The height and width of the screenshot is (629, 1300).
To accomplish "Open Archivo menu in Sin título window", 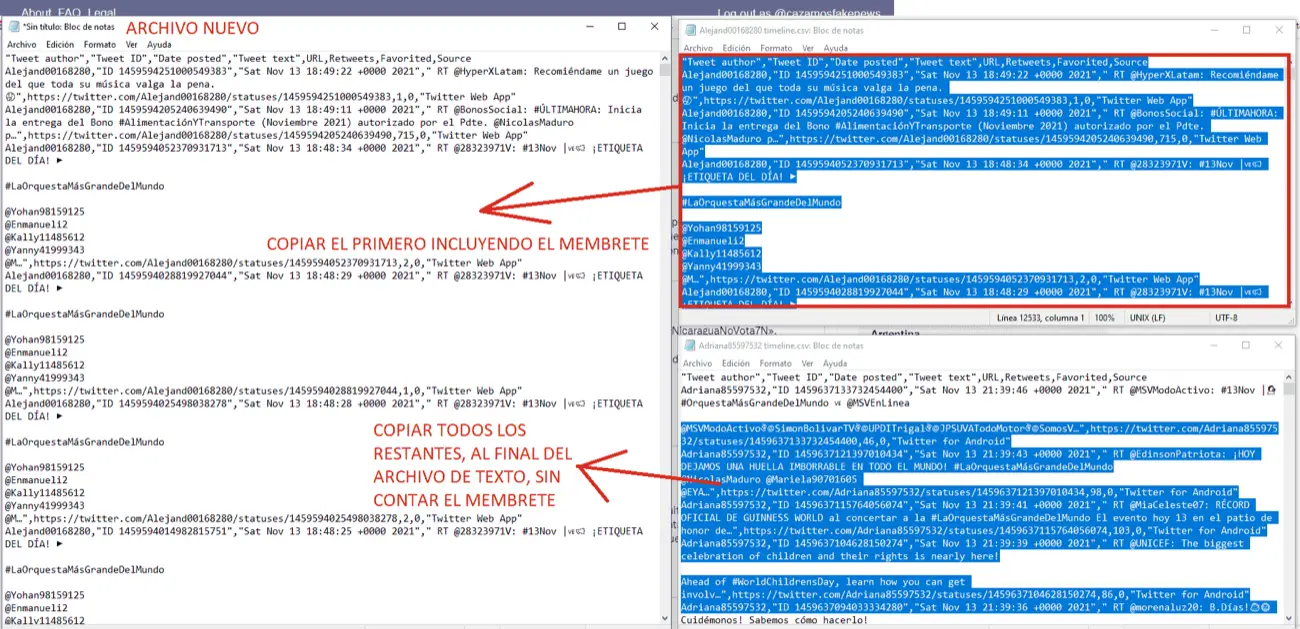I will 22,45.
